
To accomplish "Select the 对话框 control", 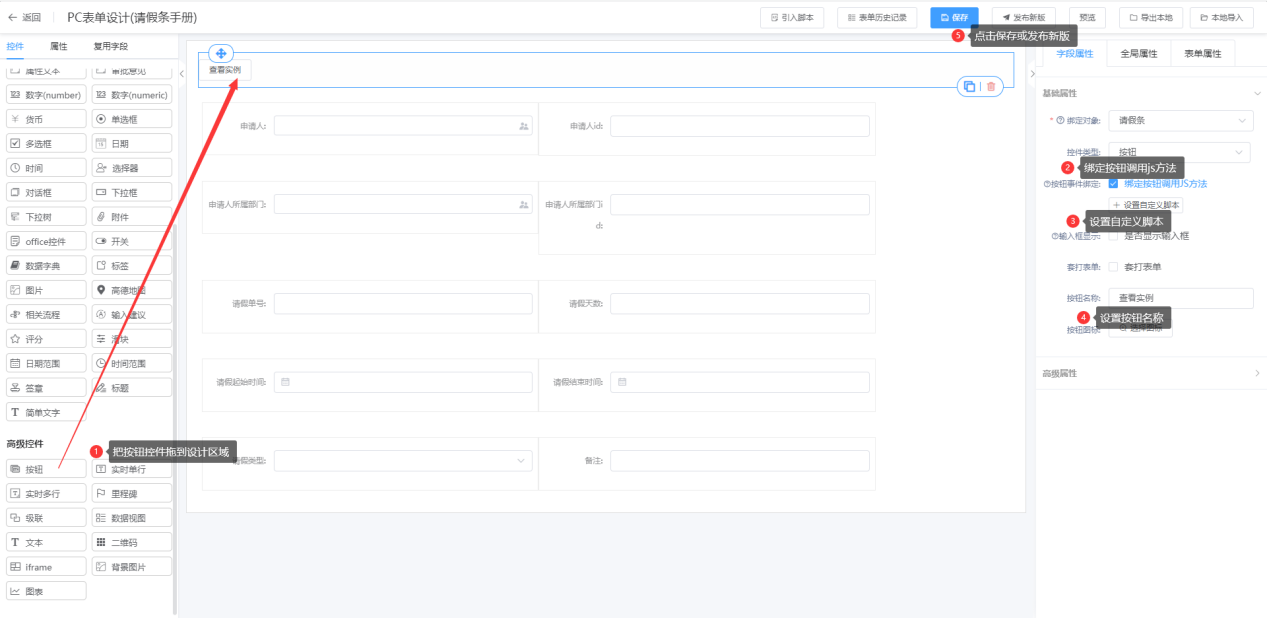I will (46, 192).
